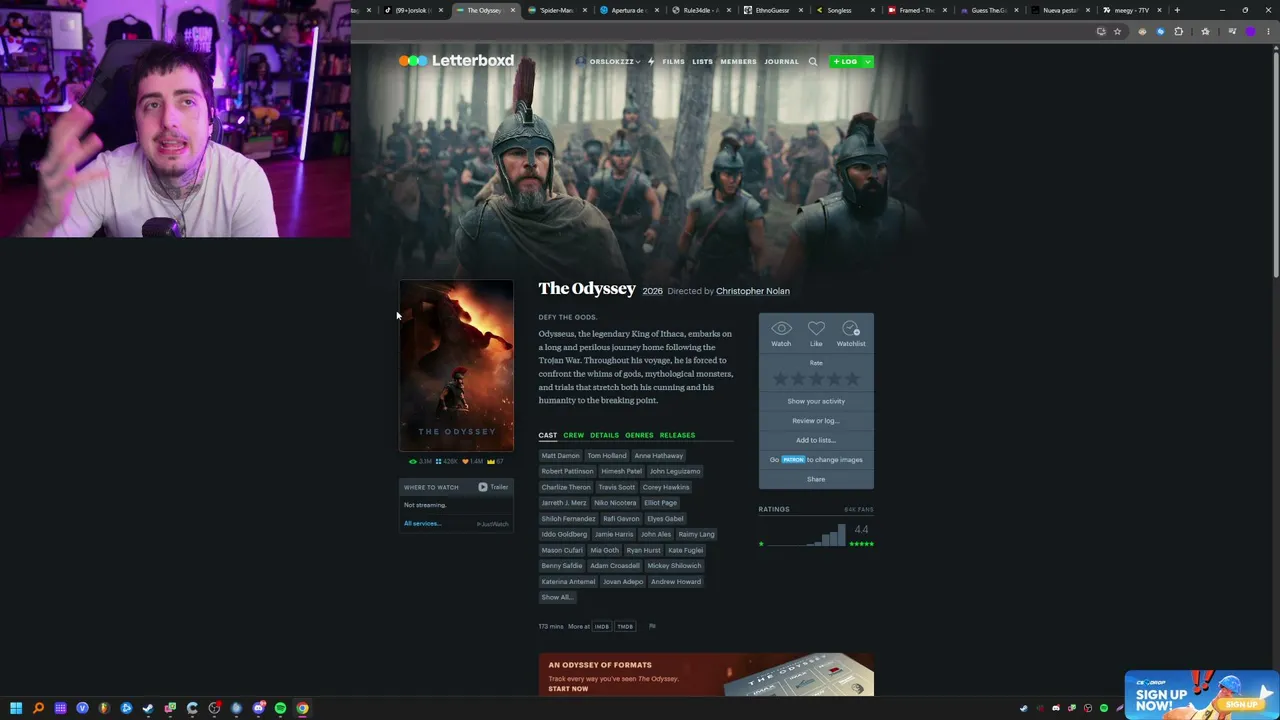
Task: Click Add to lists
Action: pos(816,440)
